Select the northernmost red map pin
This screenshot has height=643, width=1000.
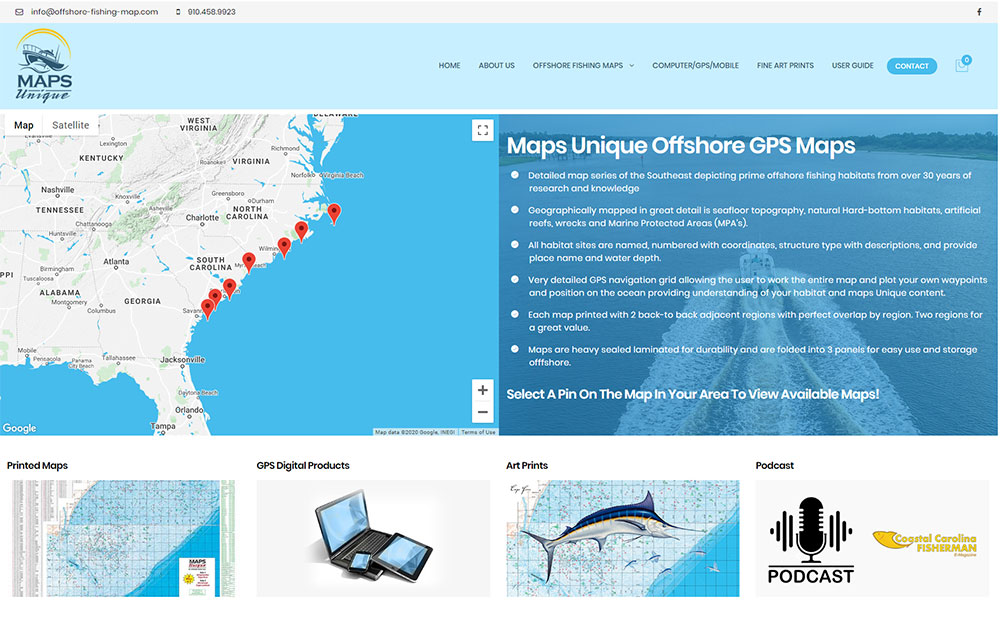pyautogui.click(x=334, y=214)
